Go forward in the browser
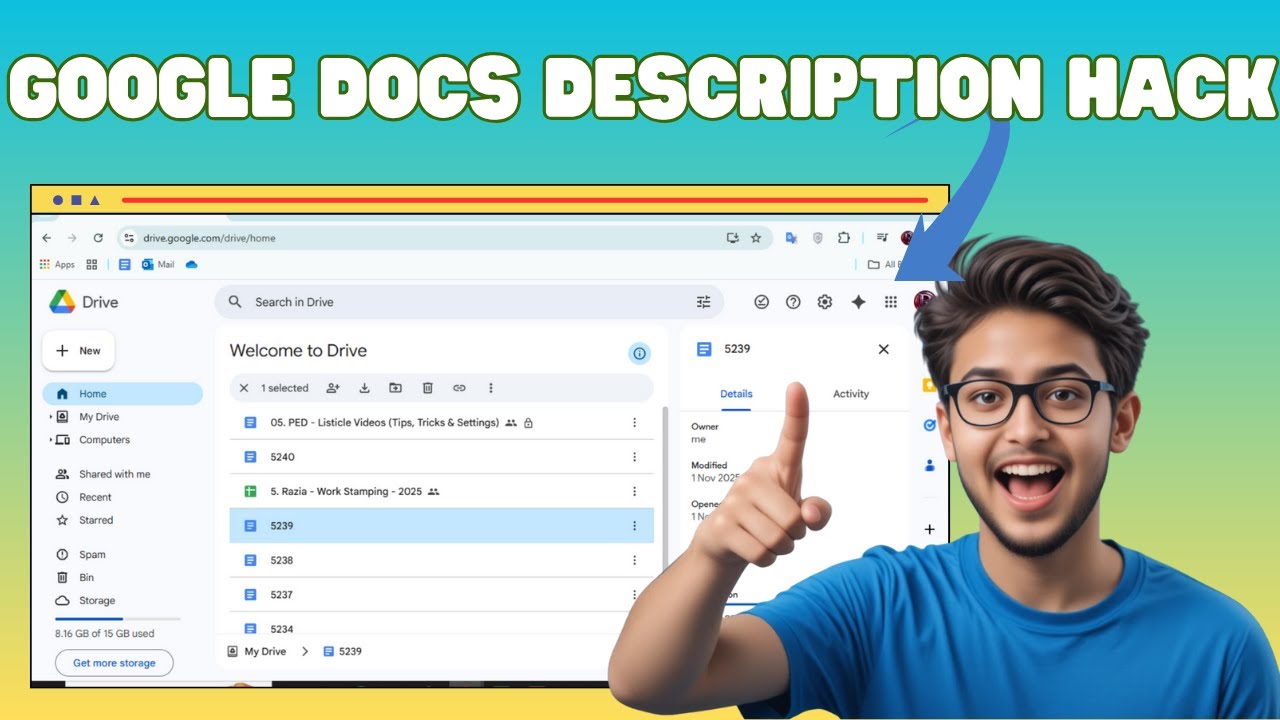The width and height of the screenshot is (1280, 720). 72,238
